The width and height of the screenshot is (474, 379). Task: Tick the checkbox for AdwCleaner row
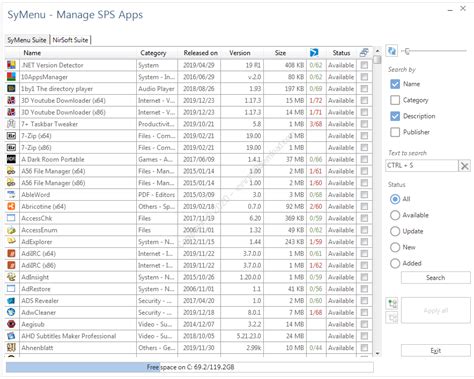[364, 312]
